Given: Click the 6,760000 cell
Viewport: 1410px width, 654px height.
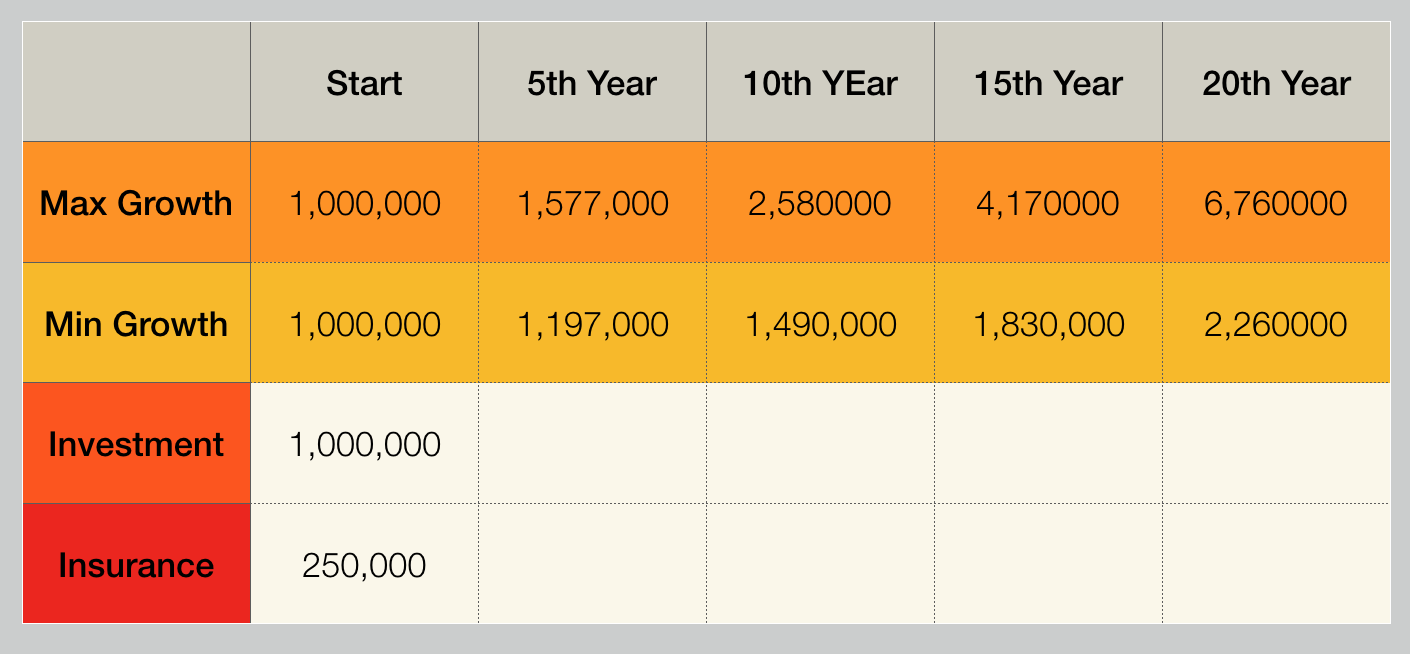Looking at the screenshot, I should click(1276, 203).
